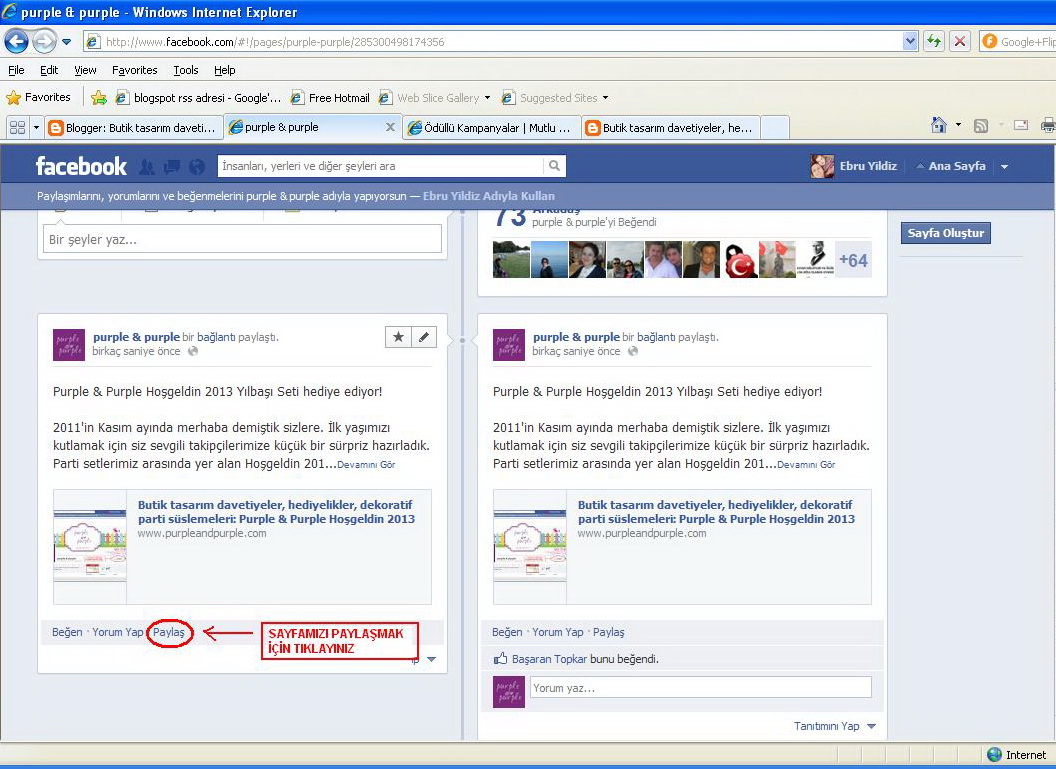This screenshot has height=769, width=1056.
Task: Open the dropdown arrow below the left post
Action: pos(432,659)
